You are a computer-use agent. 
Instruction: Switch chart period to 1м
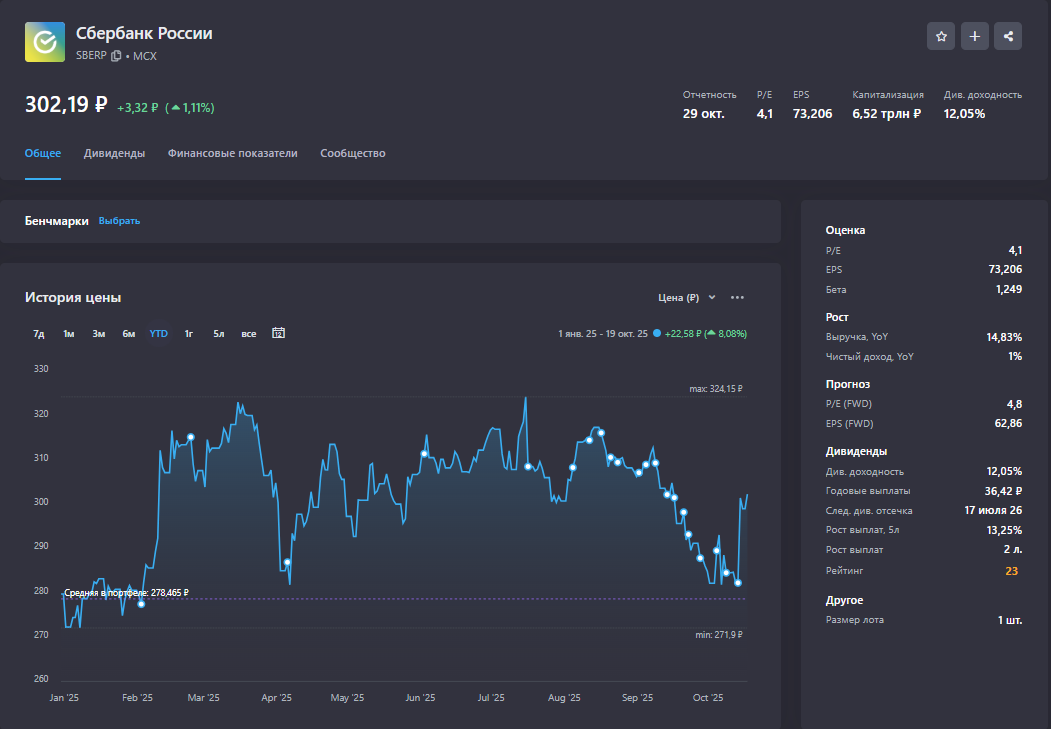(x=69, y=334)
